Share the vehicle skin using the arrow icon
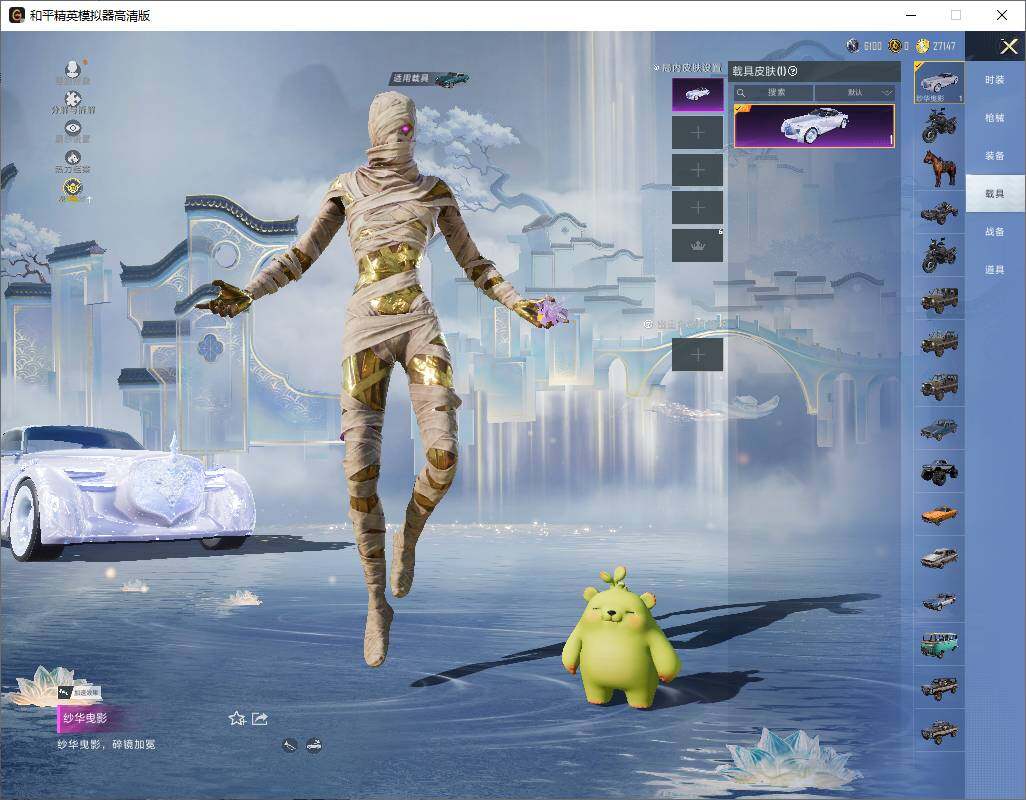Screen dimensions: 1026x800 coord(260,719)
